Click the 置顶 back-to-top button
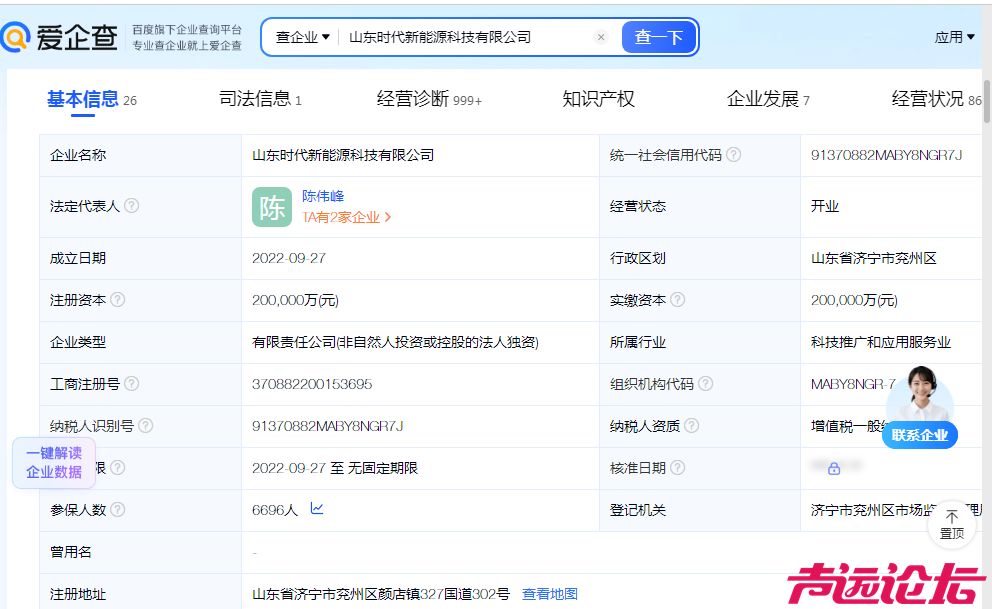The height and width of the screenshot is (609, 992). coord(952,524)
